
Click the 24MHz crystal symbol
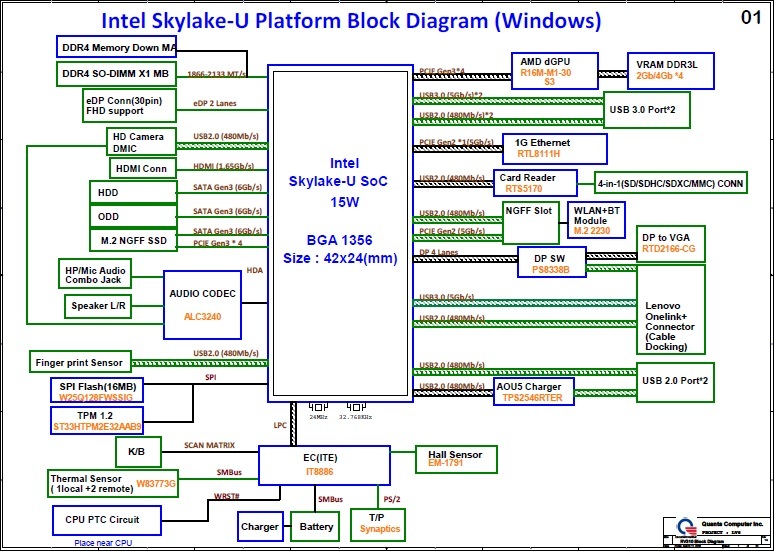pos(318,407)
